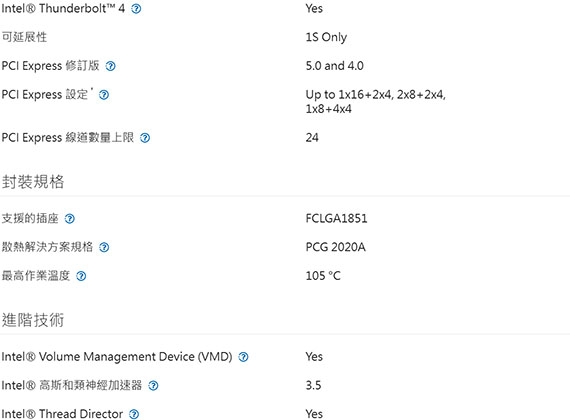This screenshot has width=570, height=420.
Task: Open help icon beside Intel Thread Director
Action: point(134,414)
